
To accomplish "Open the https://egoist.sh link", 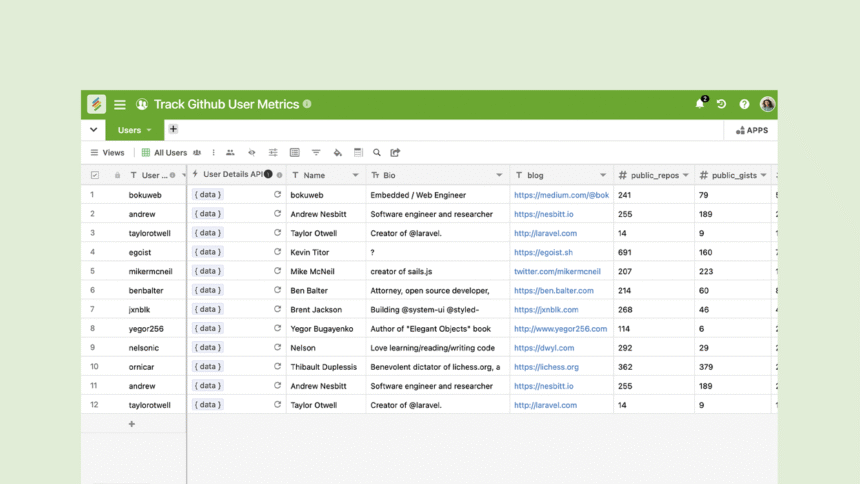I will click(x=543, y=252).
